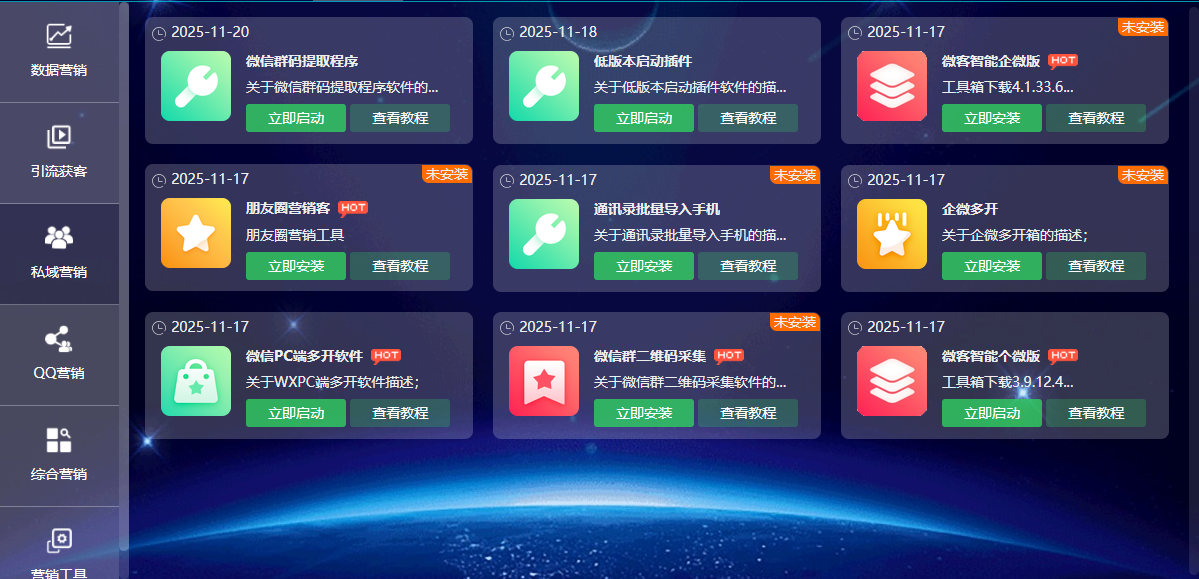Click the 微客智能企微版 red layers icon

pos(891,87)
